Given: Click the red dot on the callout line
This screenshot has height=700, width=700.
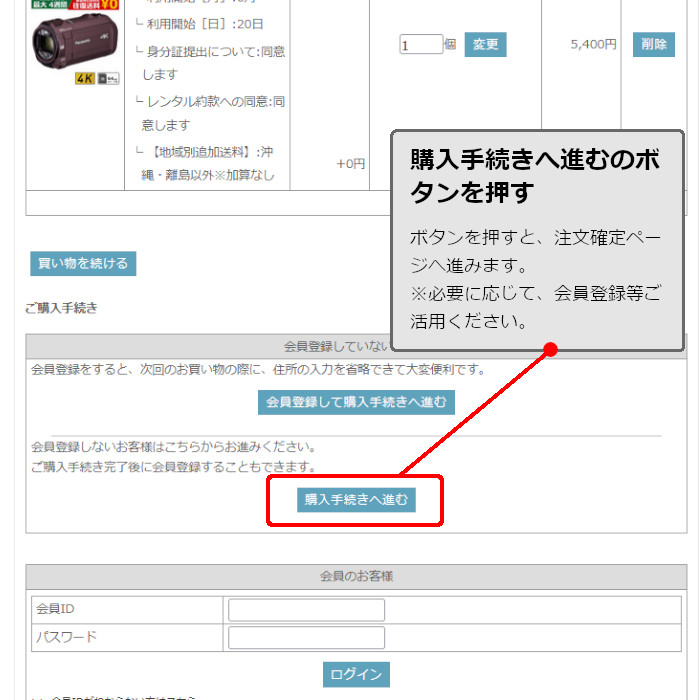Looking at the screenshot, I should 549,350.
